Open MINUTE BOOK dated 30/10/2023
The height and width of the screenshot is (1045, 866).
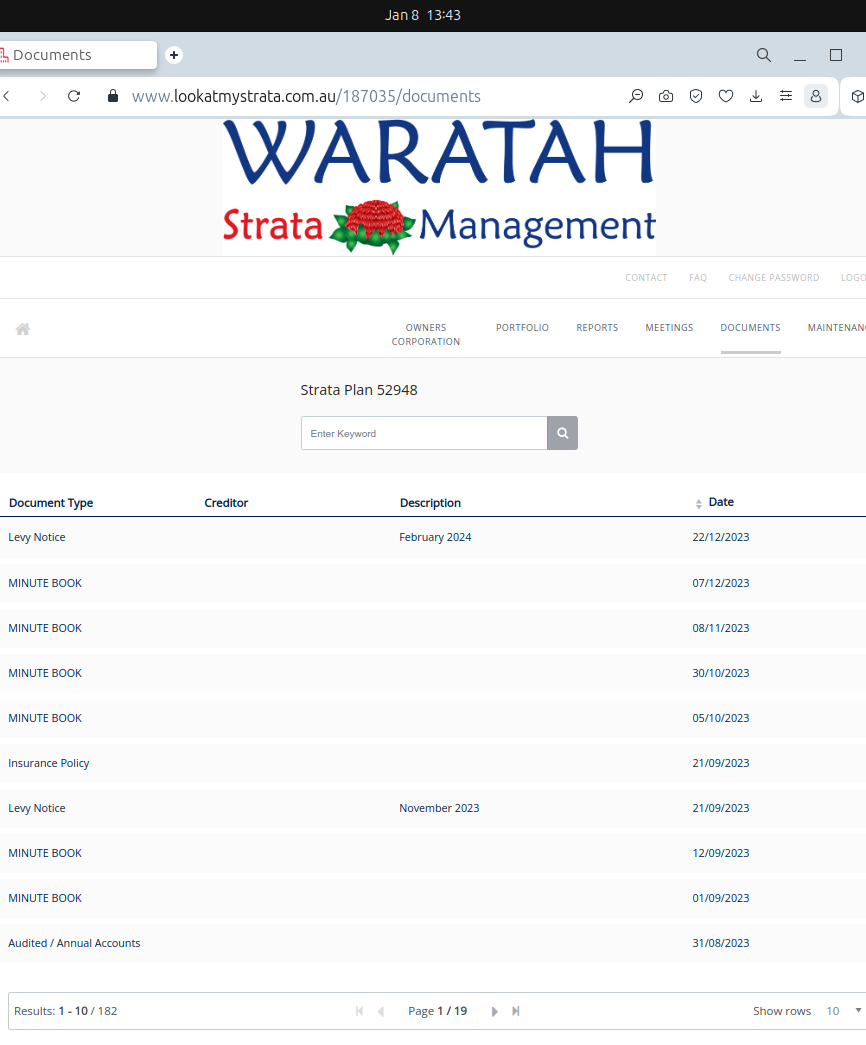pos(433,673)
